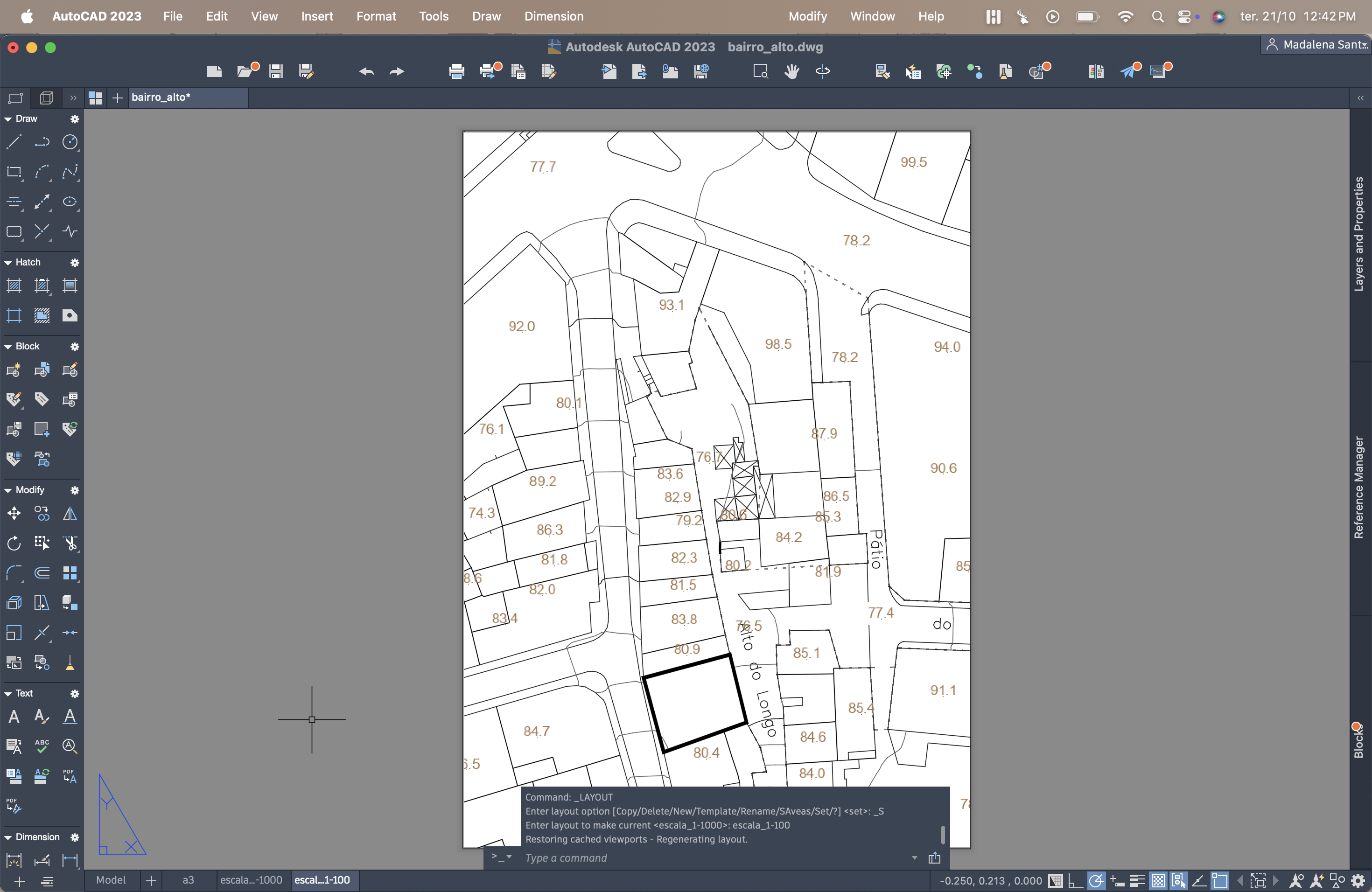Screen dimensions: 1372x892
Task: Click the Rotate tool in Modify panel
Action: [14, 543]
